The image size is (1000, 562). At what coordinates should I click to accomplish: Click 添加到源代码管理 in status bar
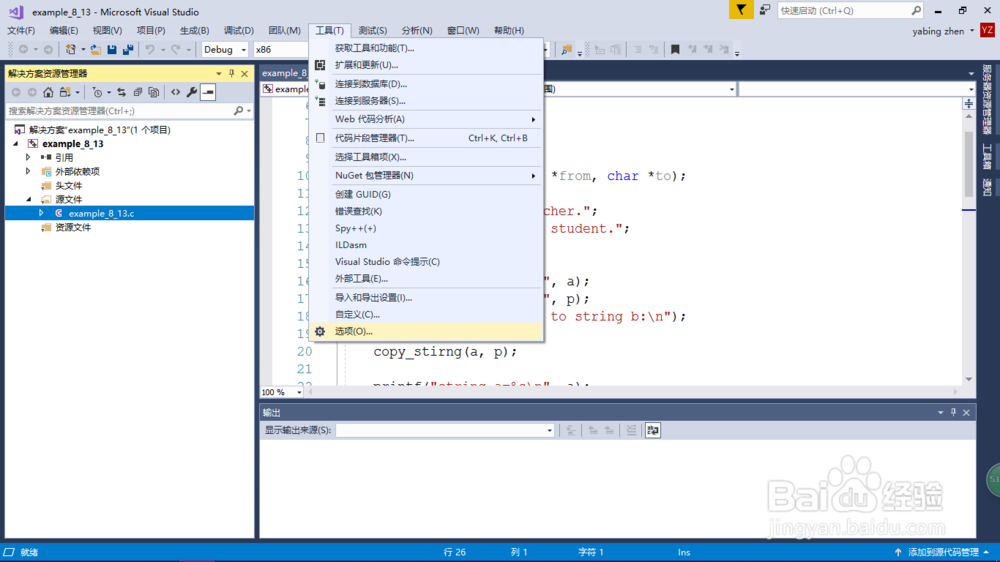(x=943, y=552)
